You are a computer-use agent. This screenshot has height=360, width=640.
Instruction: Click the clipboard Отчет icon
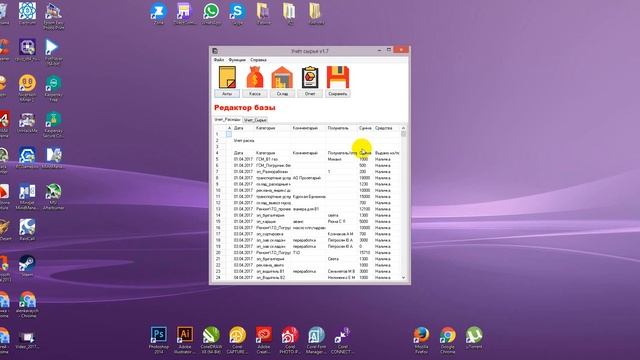pyautogui.click(x=310, y=77)
